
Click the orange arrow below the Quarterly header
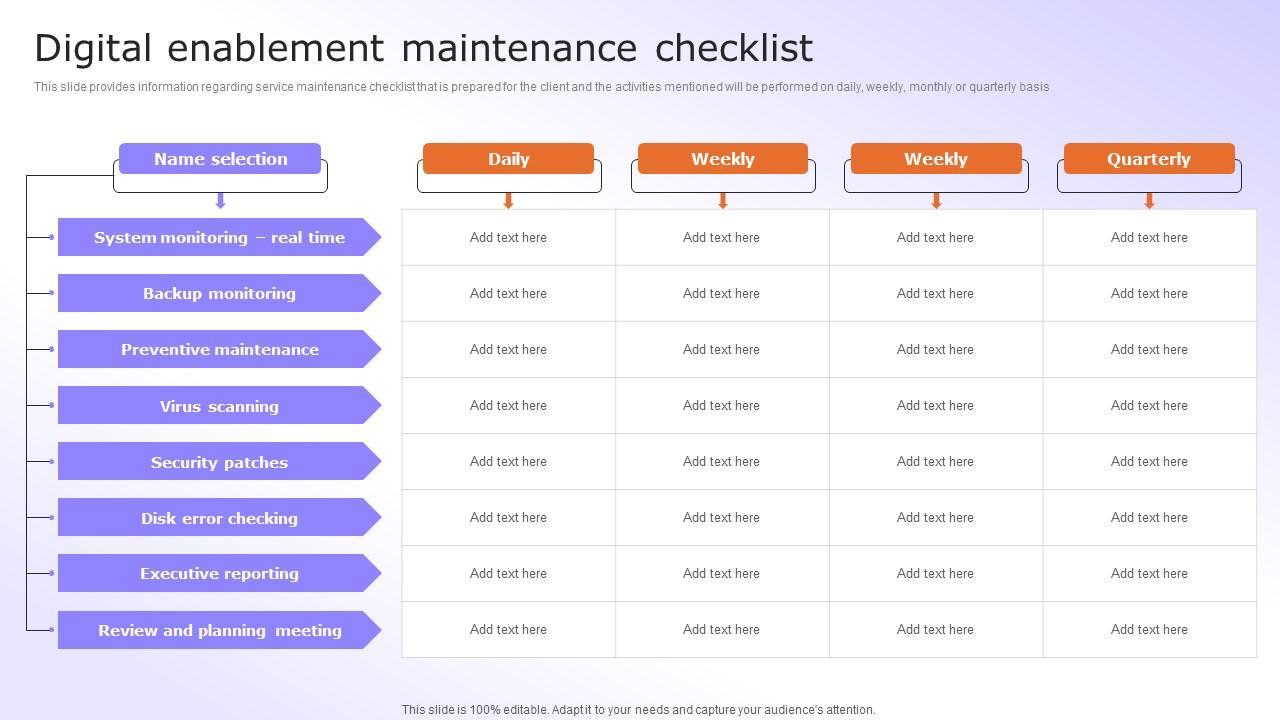coord(1149,200)
